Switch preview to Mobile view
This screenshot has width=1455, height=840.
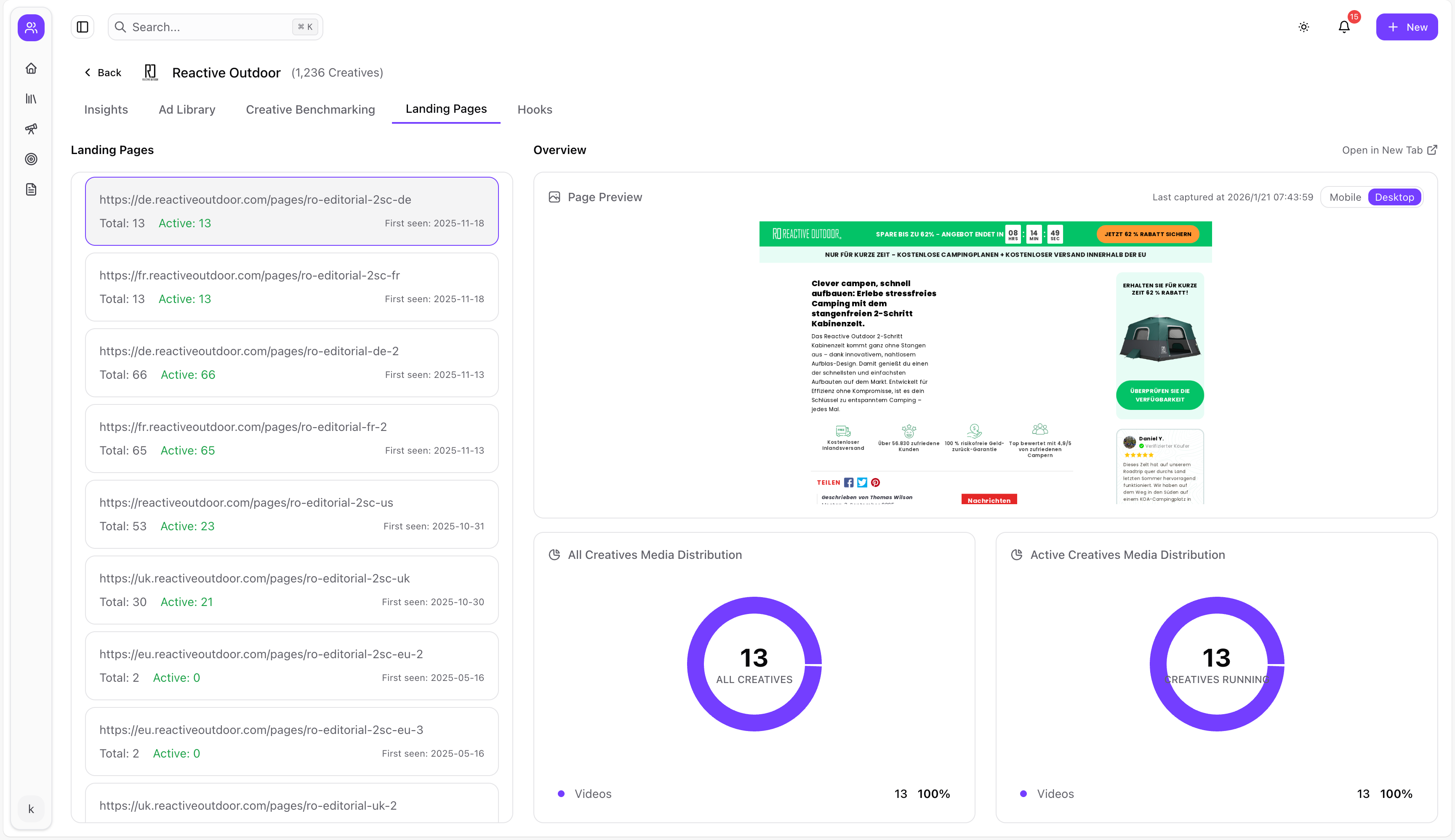tap(1345, 197)
